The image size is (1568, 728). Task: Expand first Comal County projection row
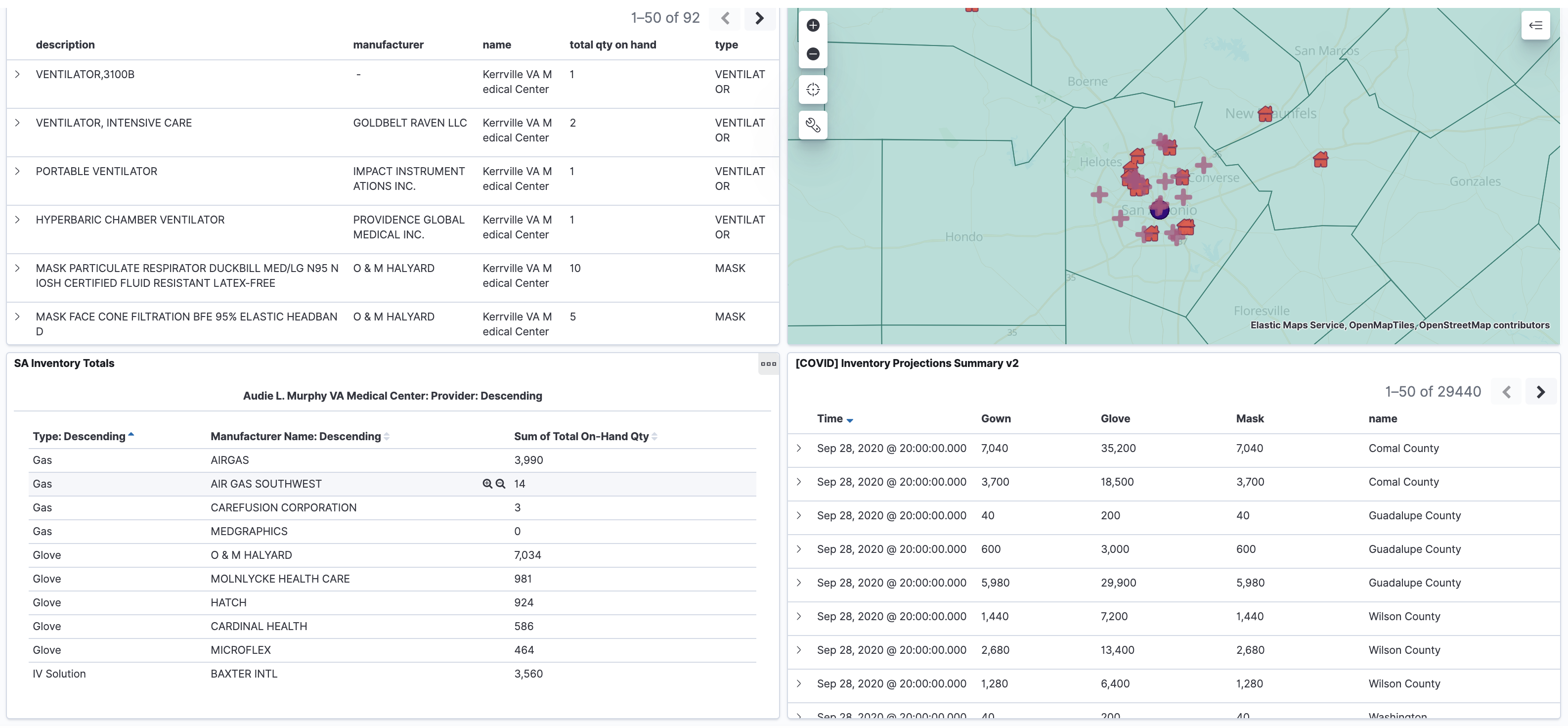[799, 449]
